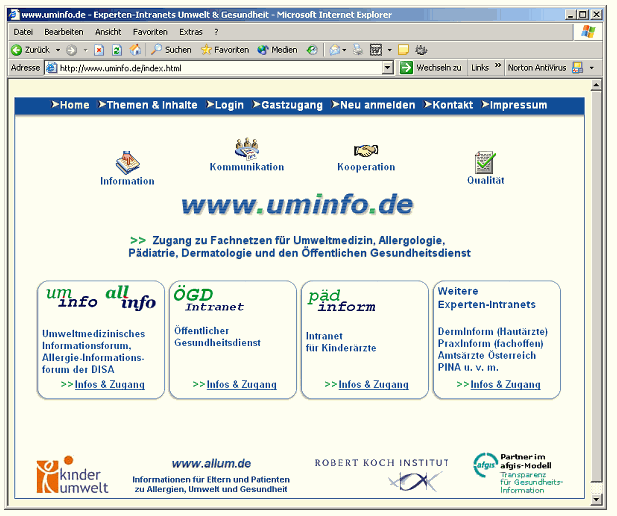Open the Kontakt navigation link
The image size is (617, 516).
point(449,105)
